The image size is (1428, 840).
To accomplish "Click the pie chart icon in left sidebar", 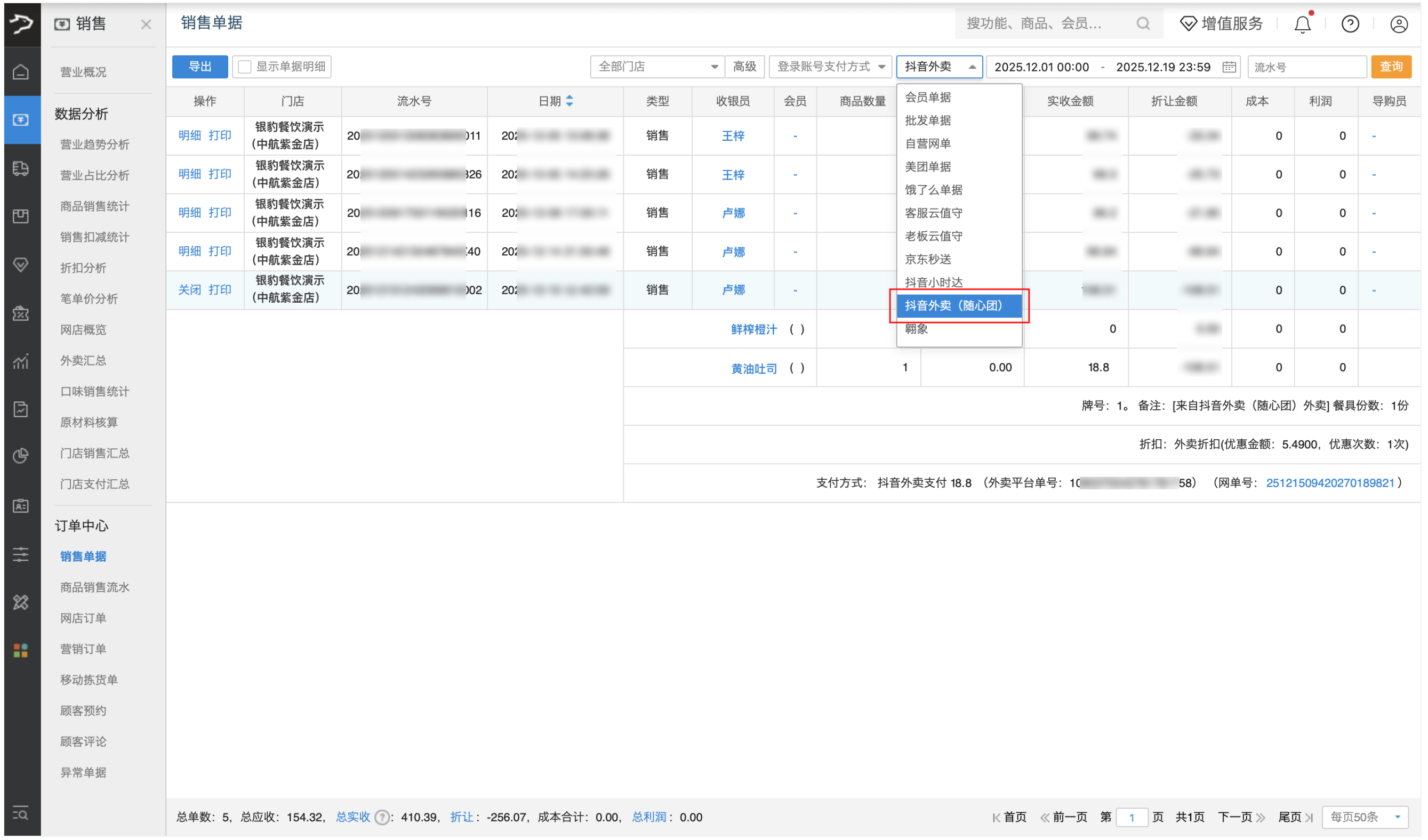I will pos(21,455).
